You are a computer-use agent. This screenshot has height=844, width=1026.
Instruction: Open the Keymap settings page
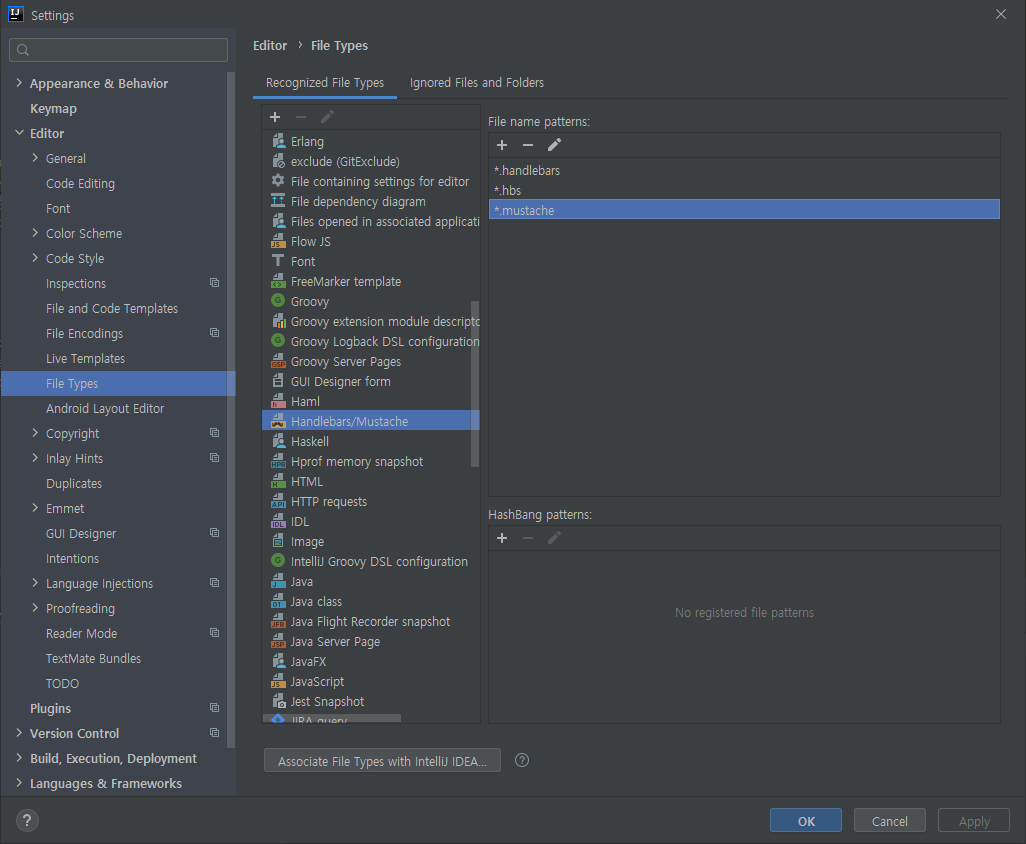click(53, 109)
